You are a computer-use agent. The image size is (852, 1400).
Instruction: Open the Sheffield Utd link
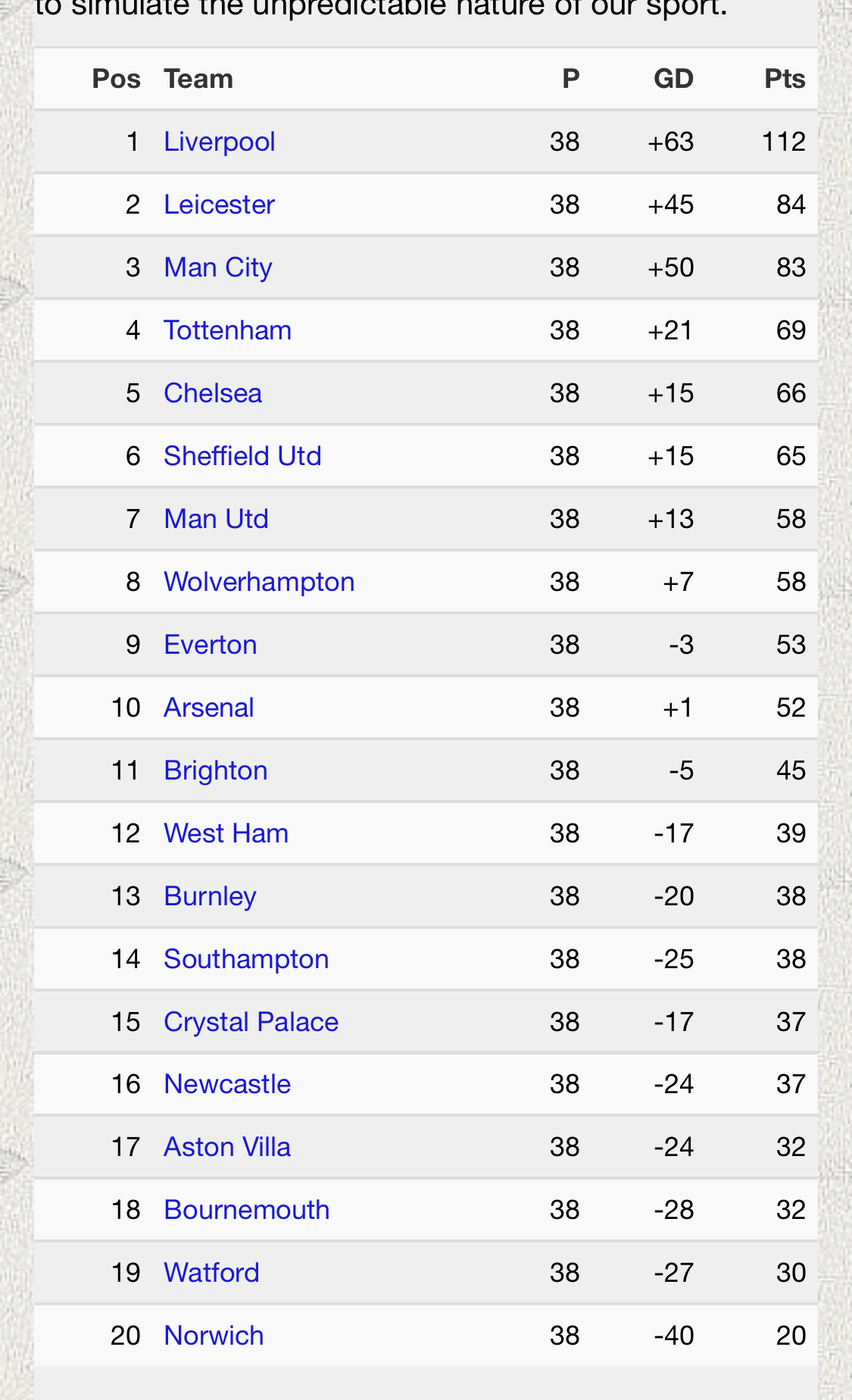point(242,456)
